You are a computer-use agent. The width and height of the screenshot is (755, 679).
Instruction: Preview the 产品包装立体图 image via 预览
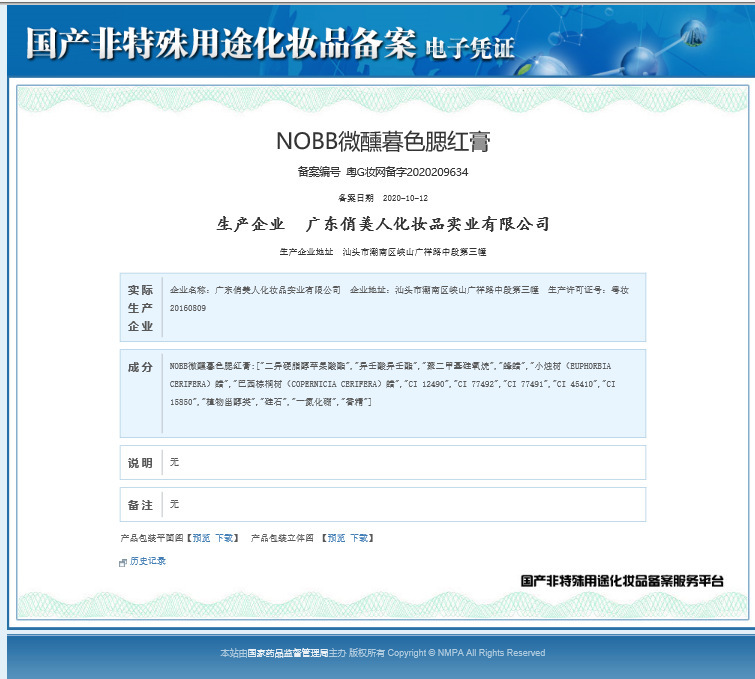pos(335,538)
